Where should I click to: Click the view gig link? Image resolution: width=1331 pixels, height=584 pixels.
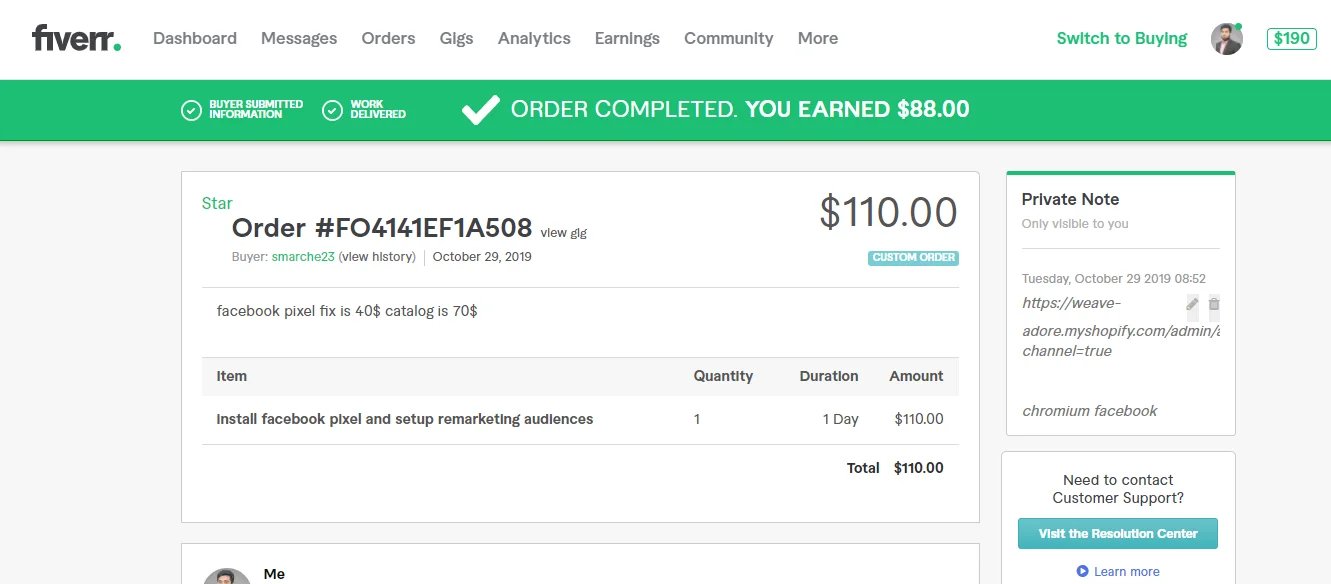tap(564, 233)
